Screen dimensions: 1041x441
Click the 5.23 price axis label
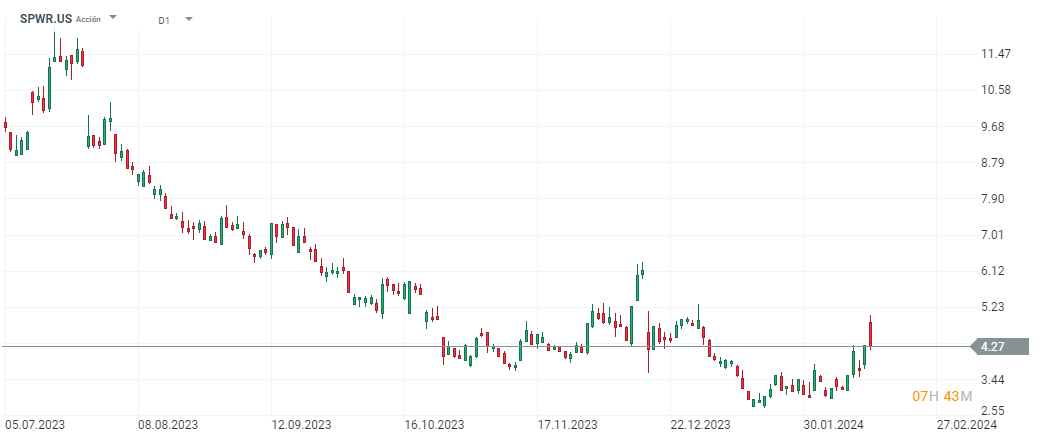pos(995,307)
